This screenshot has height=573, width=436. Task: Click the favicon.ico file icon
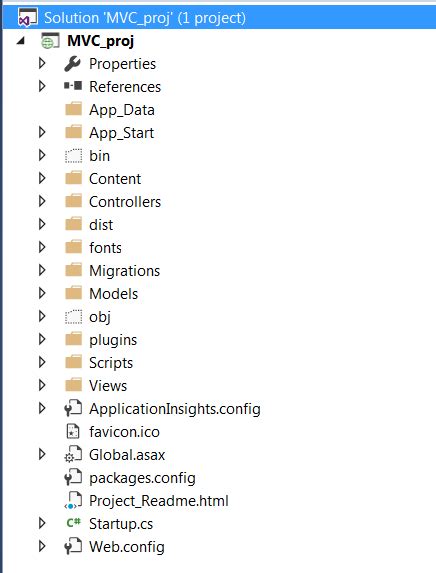[73, 432]
